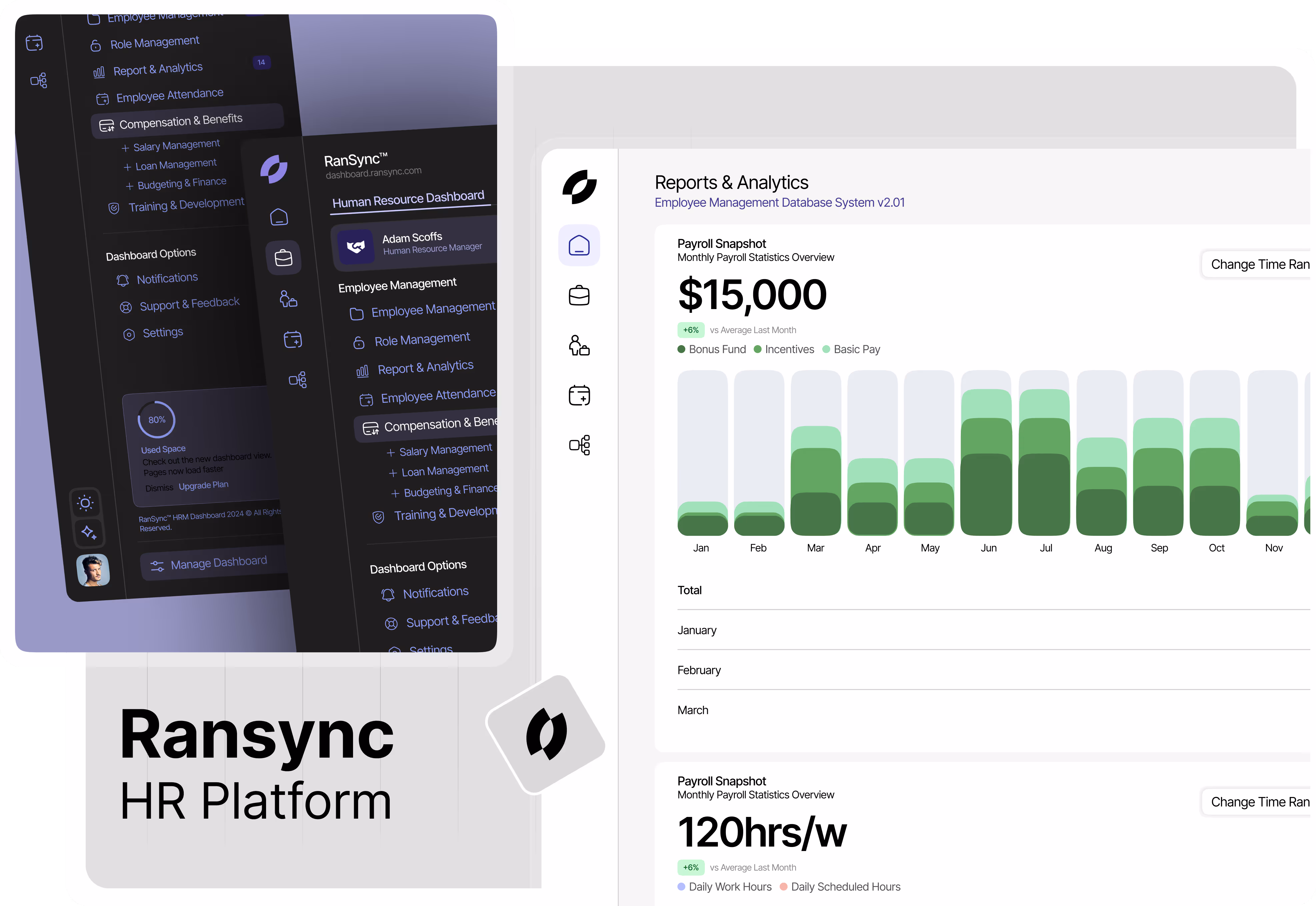
Task: Expand Salary Management in the front RanSync sidebar
Action: pos(439,450)
